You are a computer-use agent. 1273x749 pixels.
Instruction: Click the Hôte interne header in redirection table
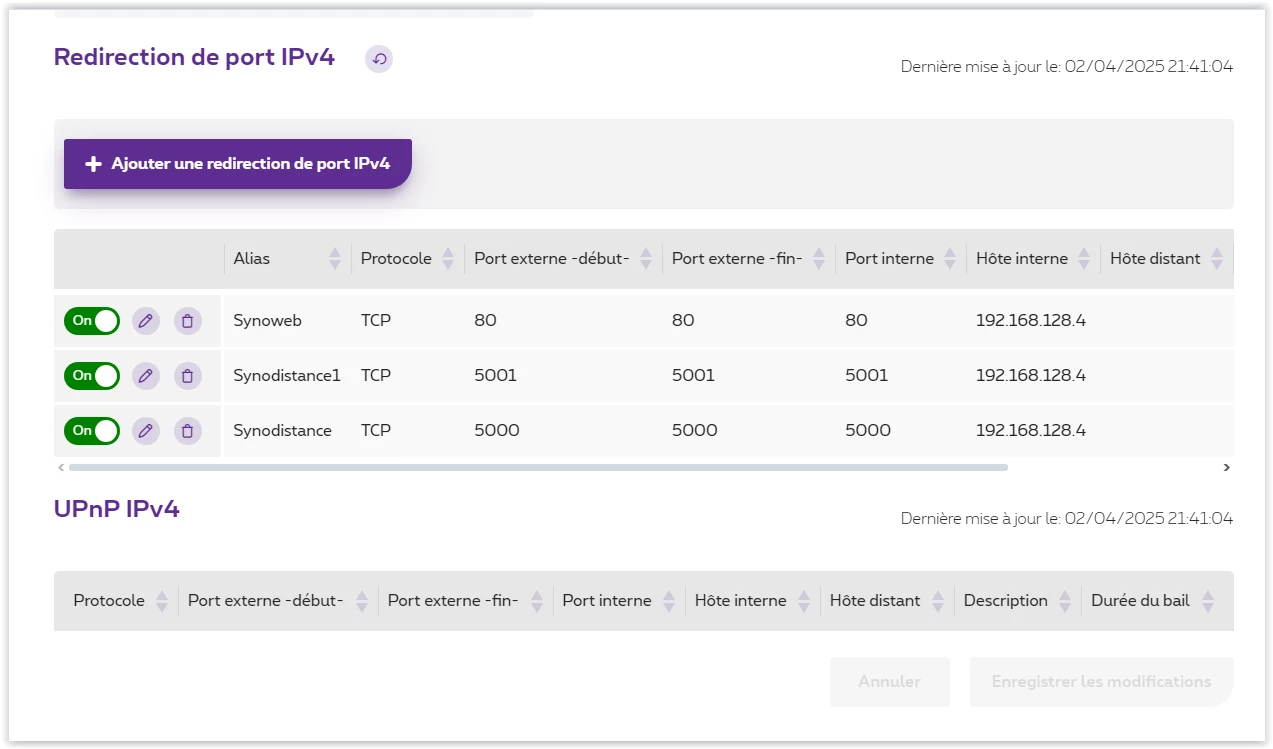click(x=1021, y=259)
